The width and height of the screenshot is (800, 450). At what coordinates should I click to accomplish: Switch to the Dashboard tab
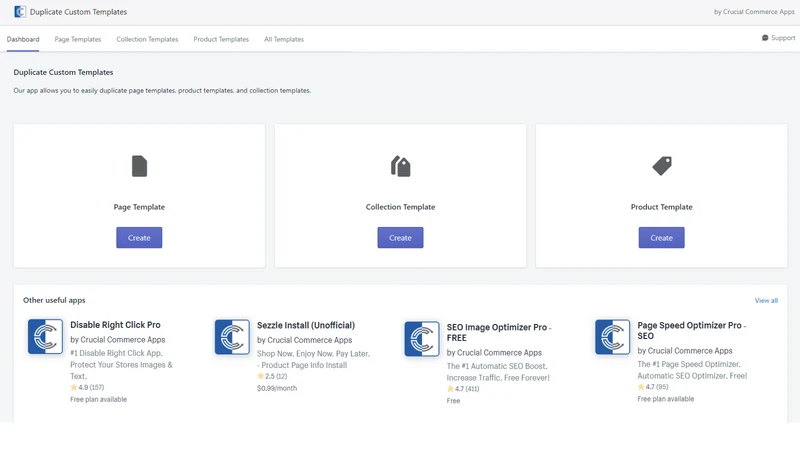(x=23, y=39)
